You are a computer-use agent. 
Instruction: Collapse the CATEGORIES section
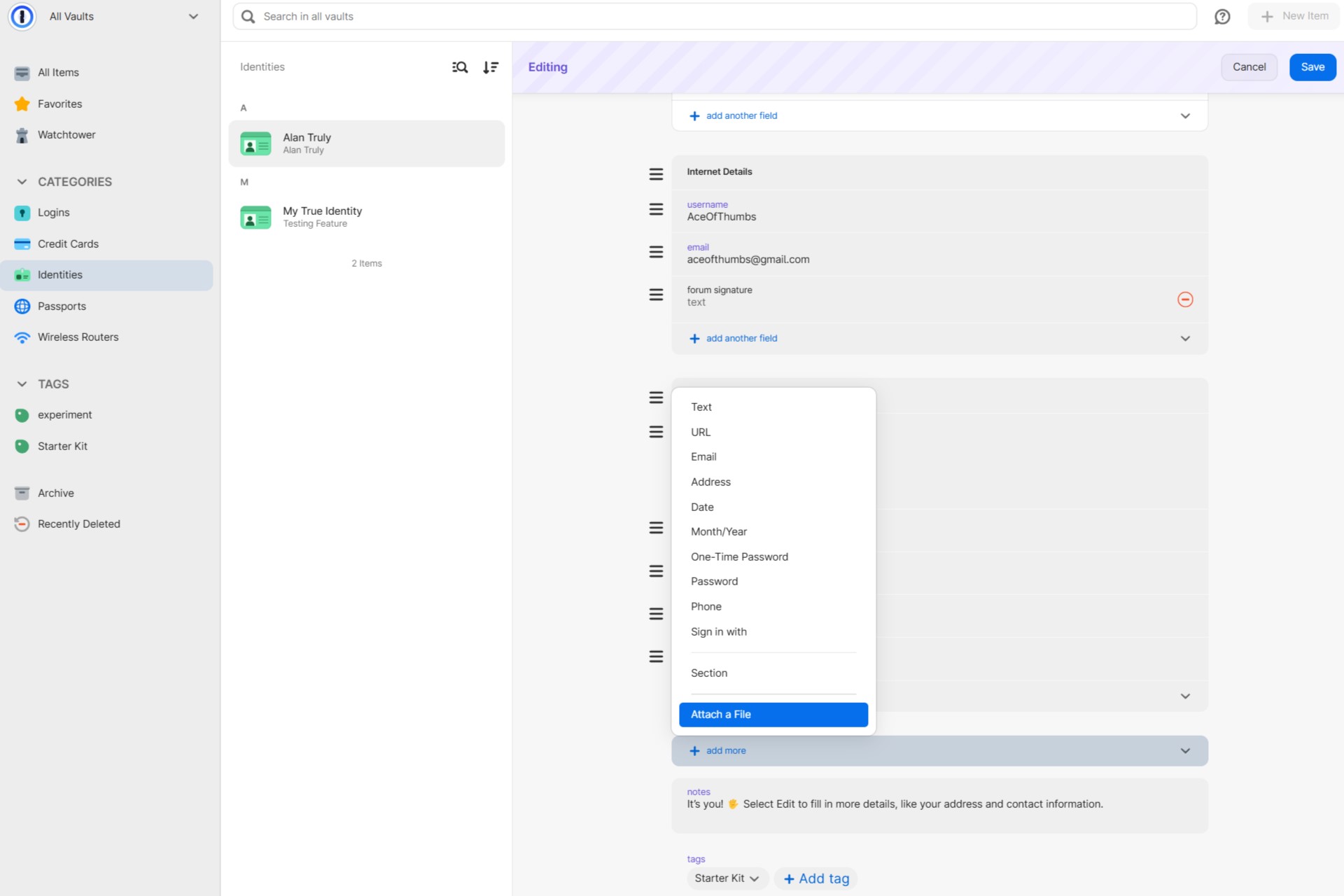pyautogui.click(x=22, y=181)
